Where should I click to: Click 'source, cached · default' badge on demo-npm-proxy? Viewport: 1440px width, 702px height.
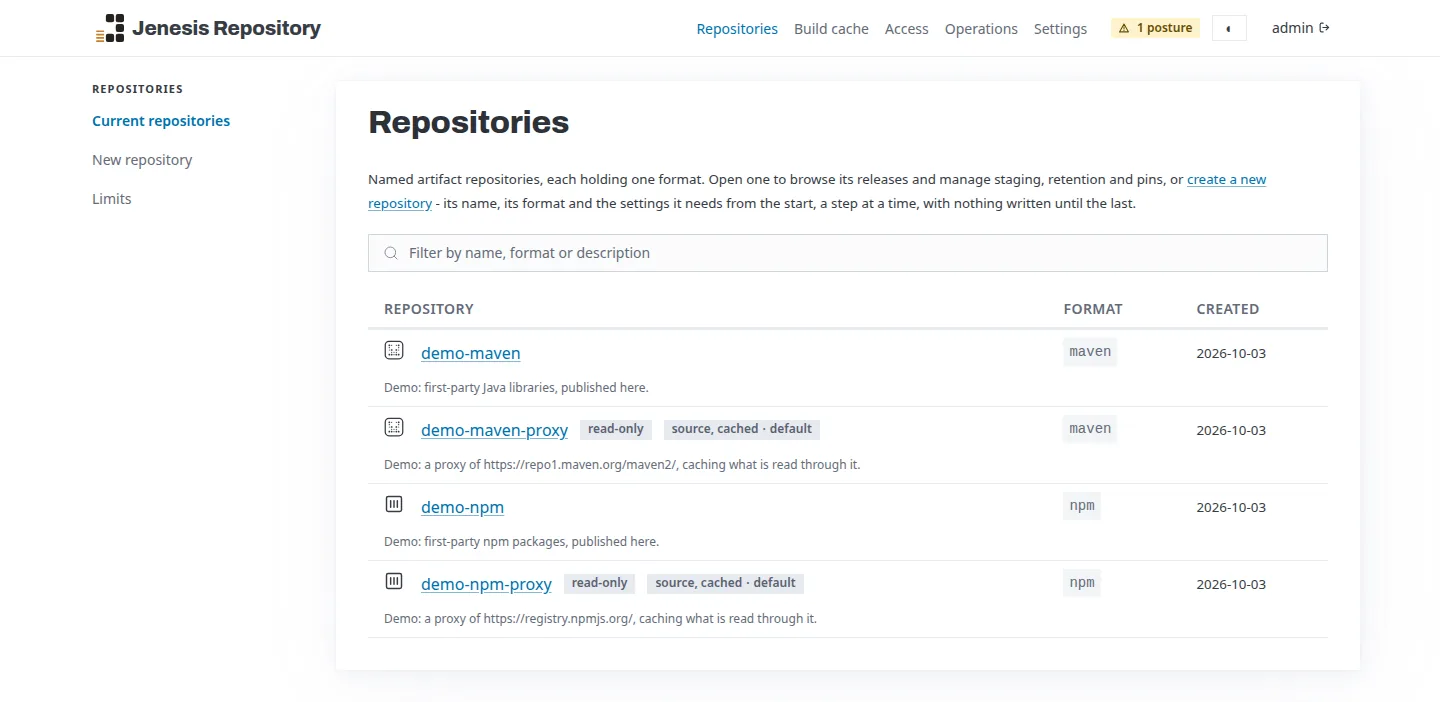[726, 583]
